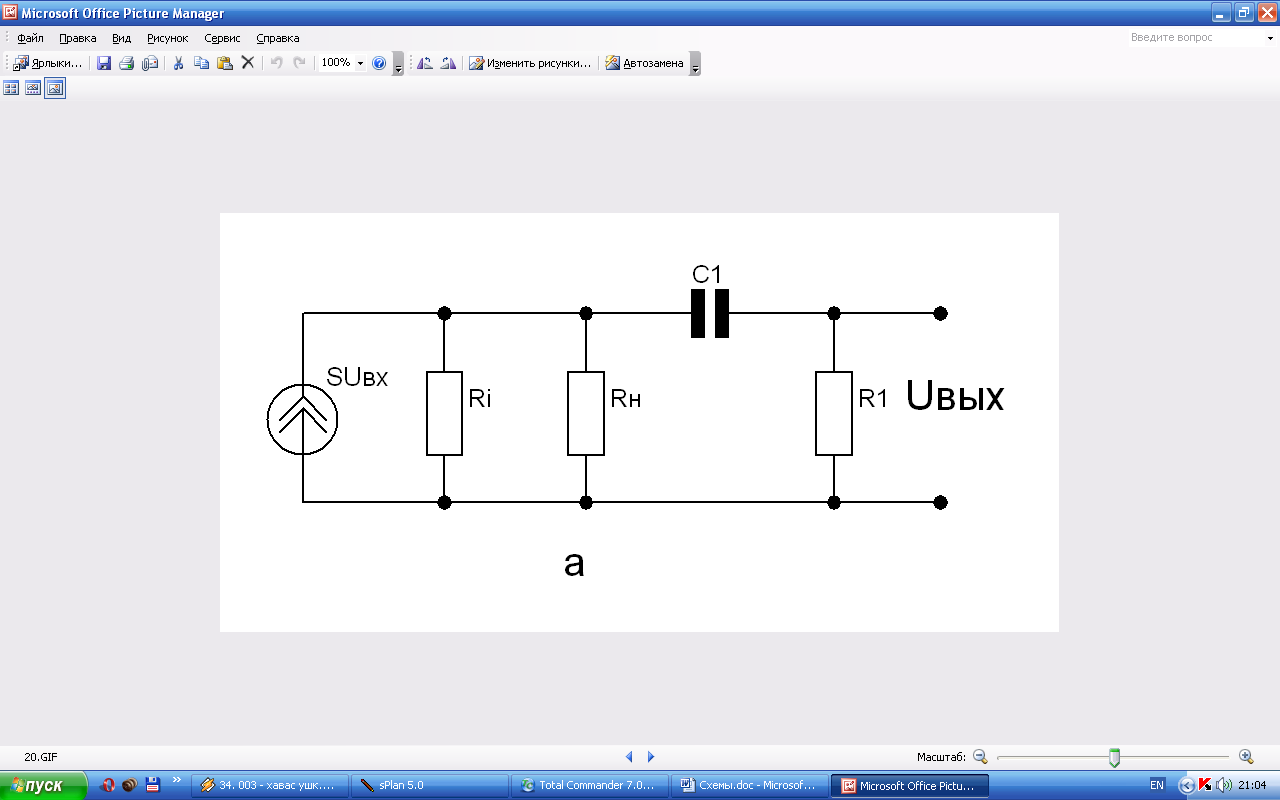
Task: Switch to Схемы.doc Microsoft Word window
Action: tap(751, 786)
